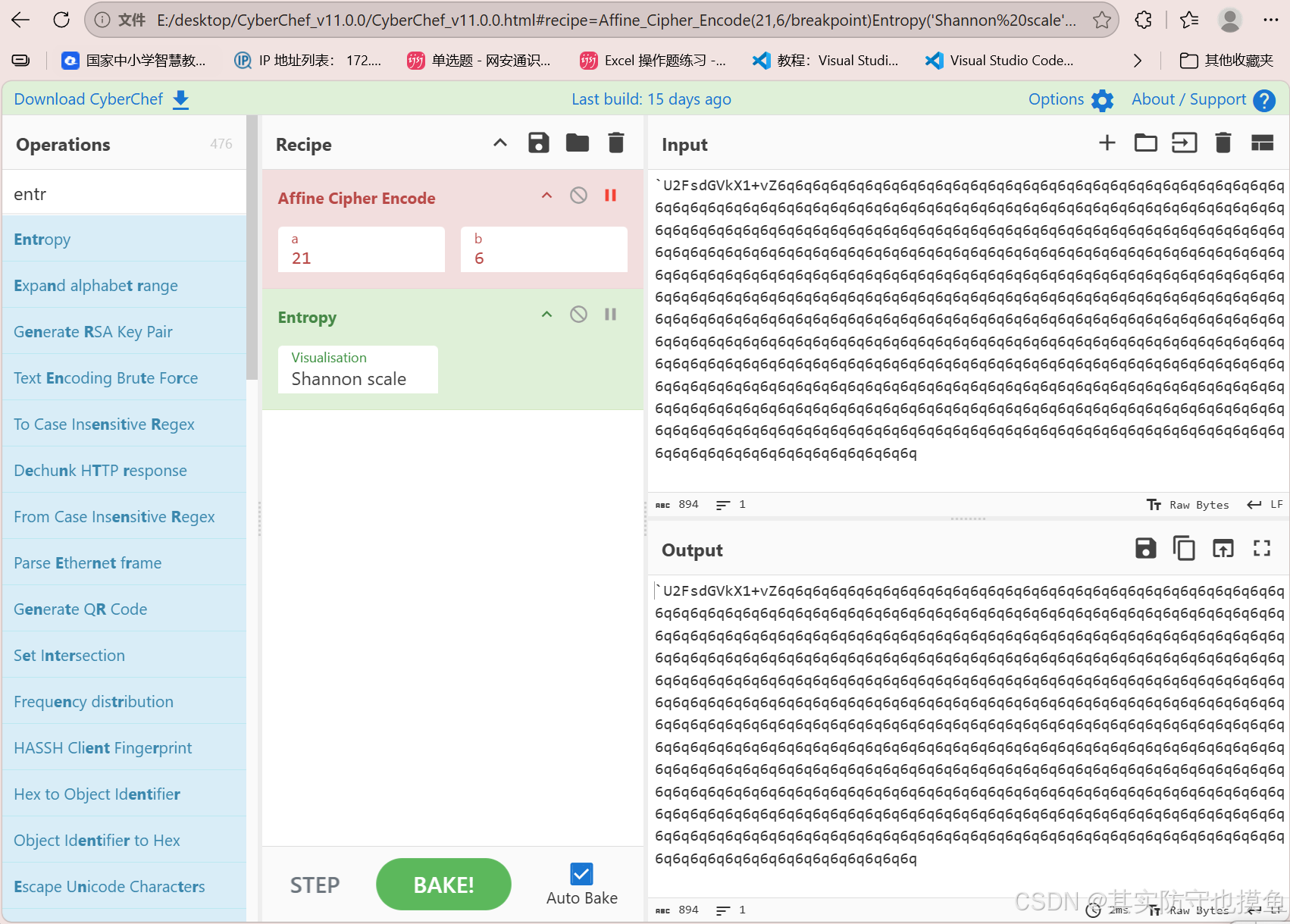The height and width of the screenshot is (924, 1290).
Task: Click the operations search field containing entr
Action: click(x=124, y=194)
